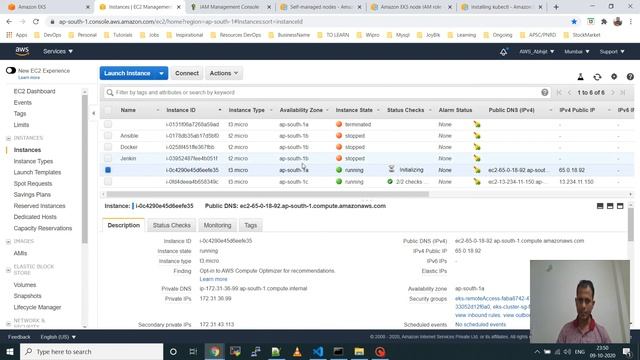The height and width of the screenshot is (360, 640).
Task: Open VLC media player from taskbar
Action: (x=297, y=351)
